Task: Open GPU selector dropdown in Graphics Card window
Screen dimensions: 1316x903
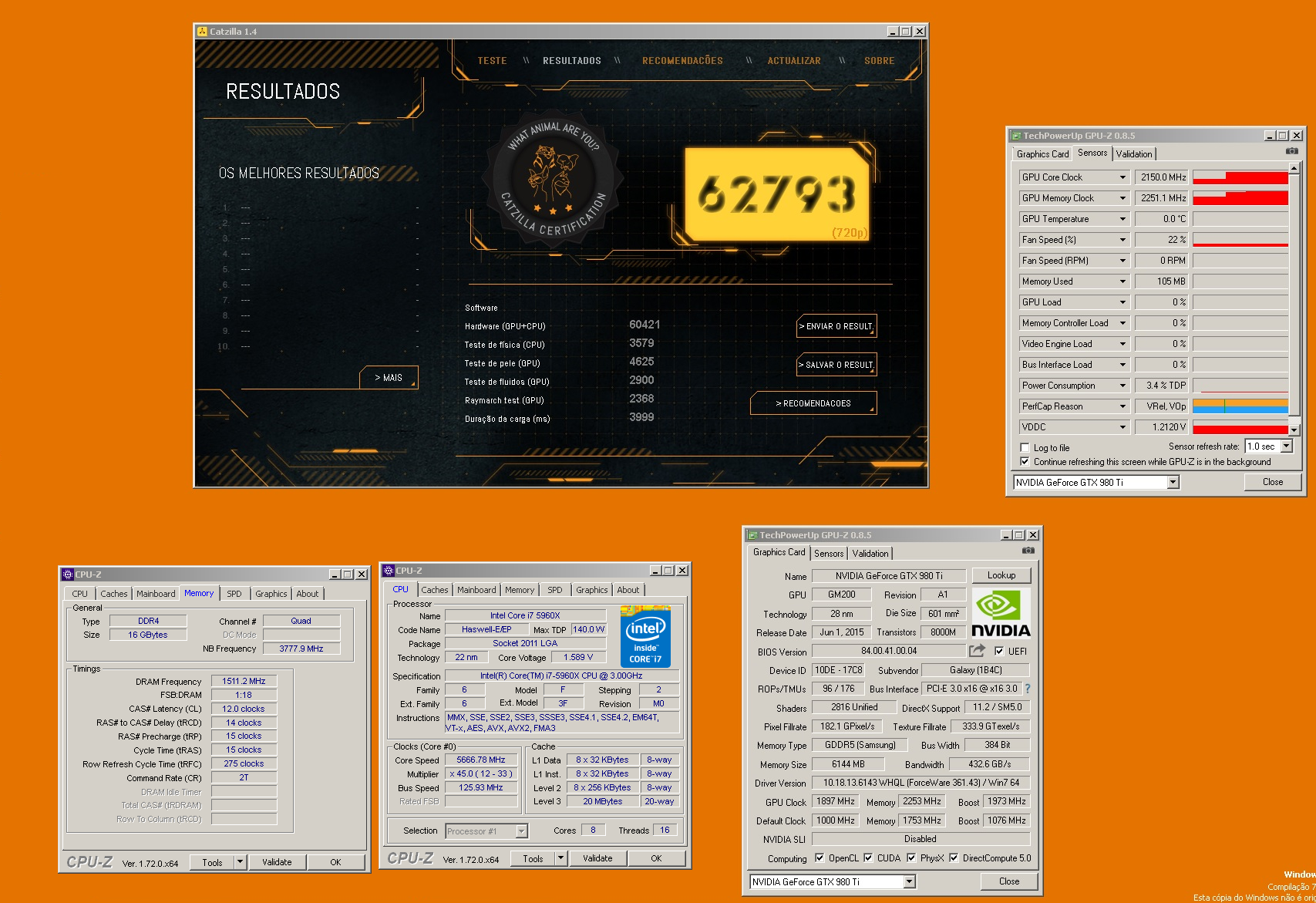Action: click(910, 881)
